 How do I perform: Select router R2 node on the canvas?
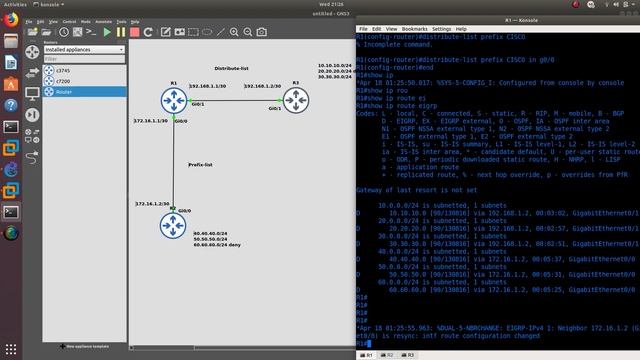(173, 225)
